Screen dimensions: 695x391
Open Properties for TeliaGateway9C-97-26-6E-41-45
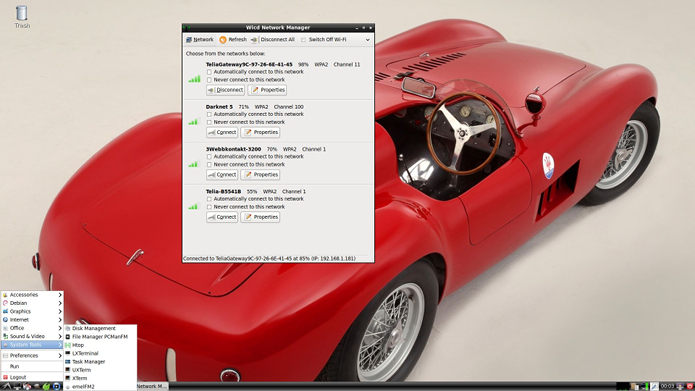point(267,90)
